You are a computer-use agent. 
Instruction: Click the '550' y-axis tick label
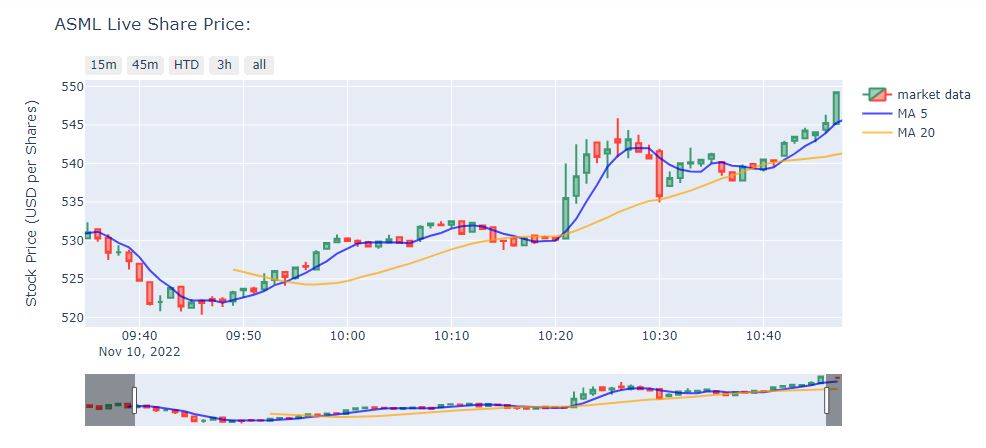[x=72, y=87]
